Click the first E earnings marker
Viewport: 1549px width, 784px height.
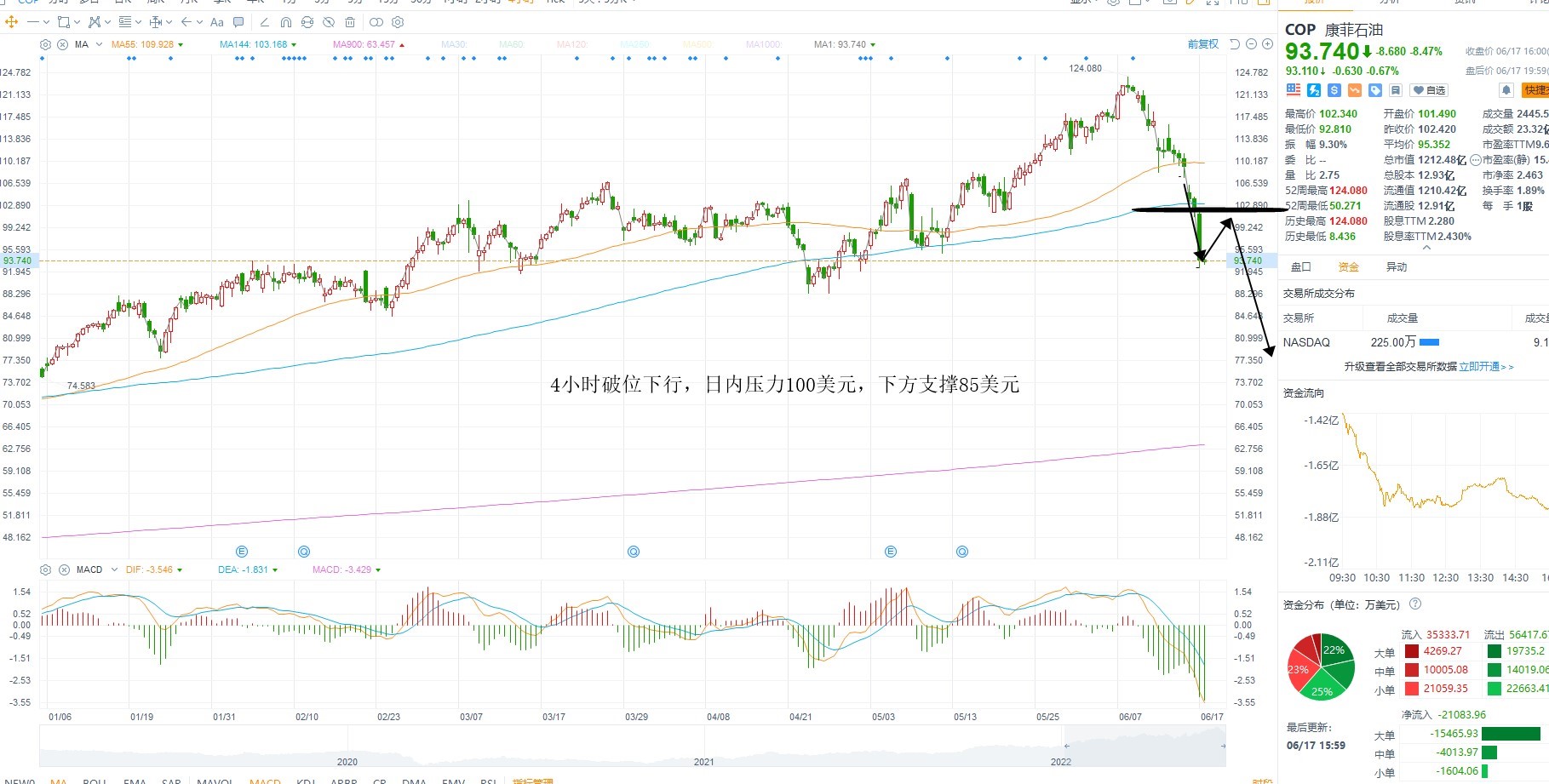tap(242, 552)
